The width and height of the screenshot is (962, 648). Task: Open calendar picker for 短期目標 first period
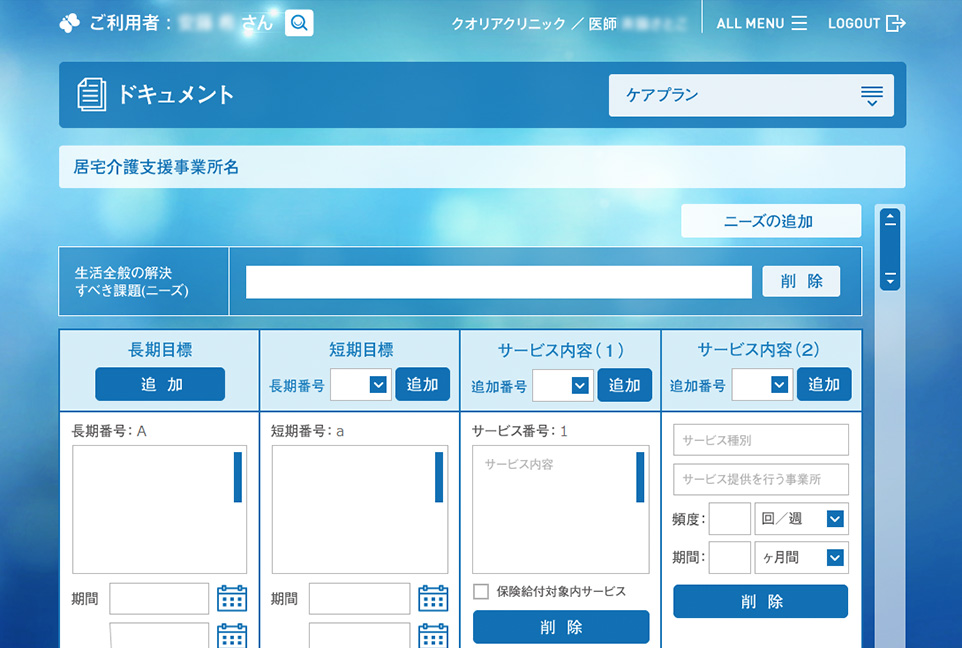[433, 598]
